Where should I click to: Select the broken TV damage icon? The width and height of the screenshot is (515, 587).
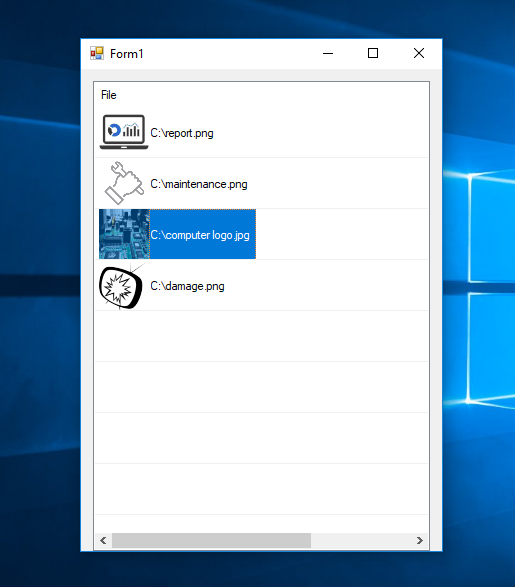pyautogui.click(x=122, y=286)
